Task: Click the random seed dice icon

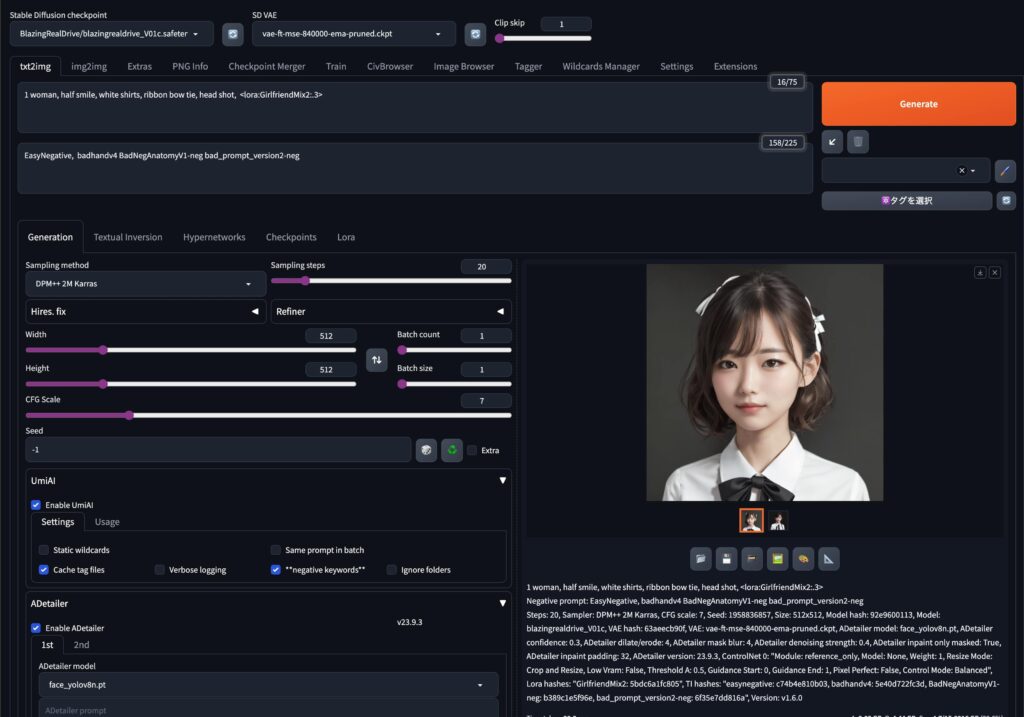Action: tap(426, 450)
